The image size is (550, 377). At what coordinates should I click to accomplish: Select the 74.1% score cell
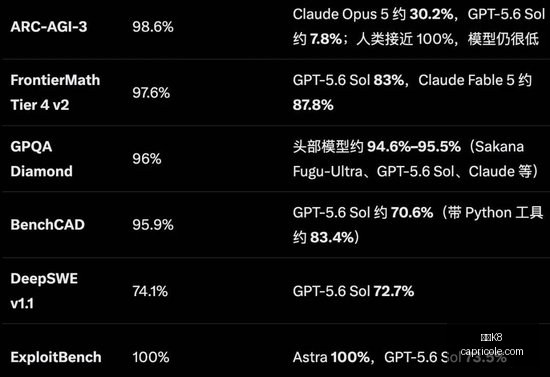(x=150, y=291)
